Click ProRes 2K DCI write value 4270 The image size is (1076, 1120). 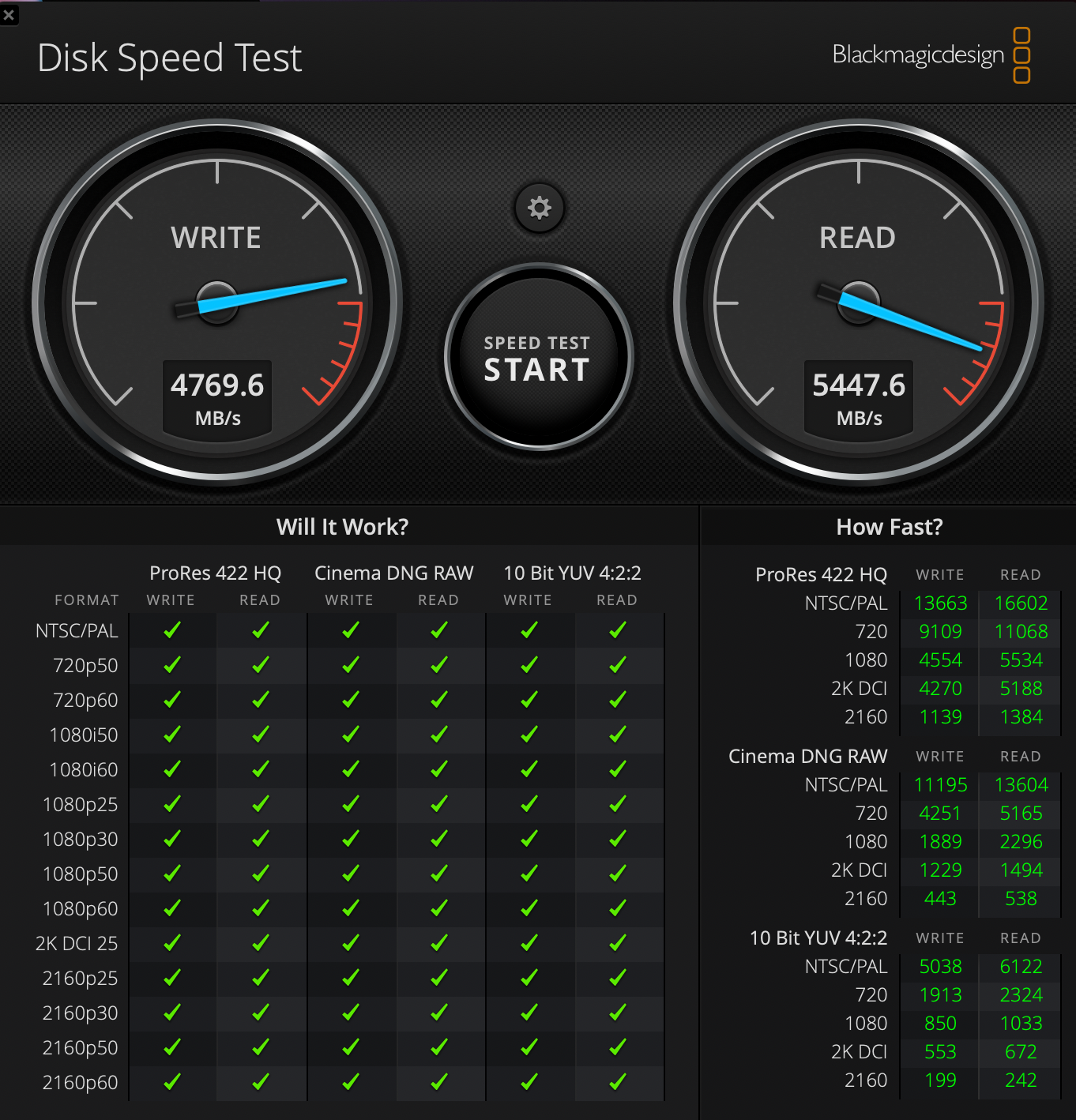point(940,689)
